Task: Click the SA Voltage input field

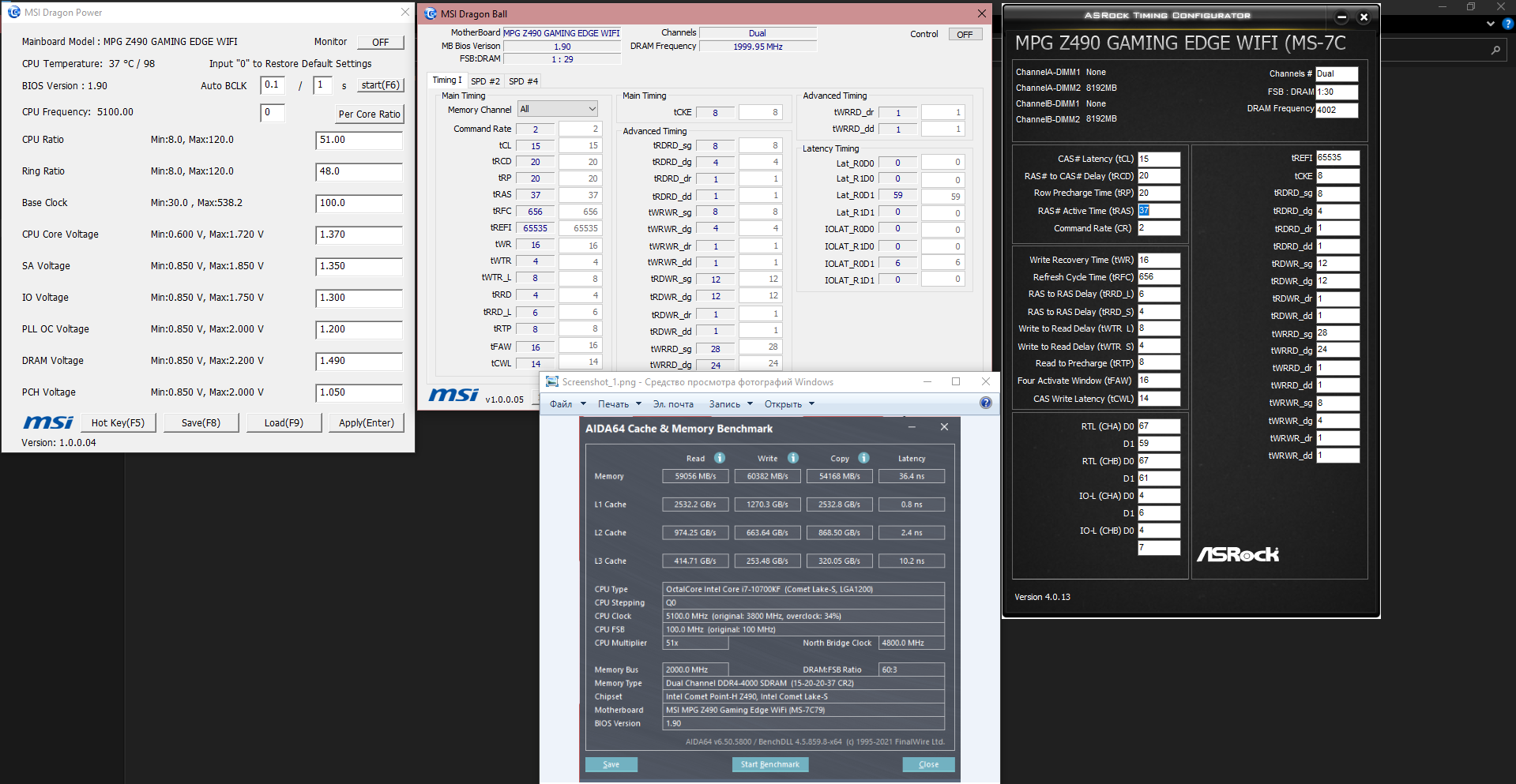Action: 359,267
